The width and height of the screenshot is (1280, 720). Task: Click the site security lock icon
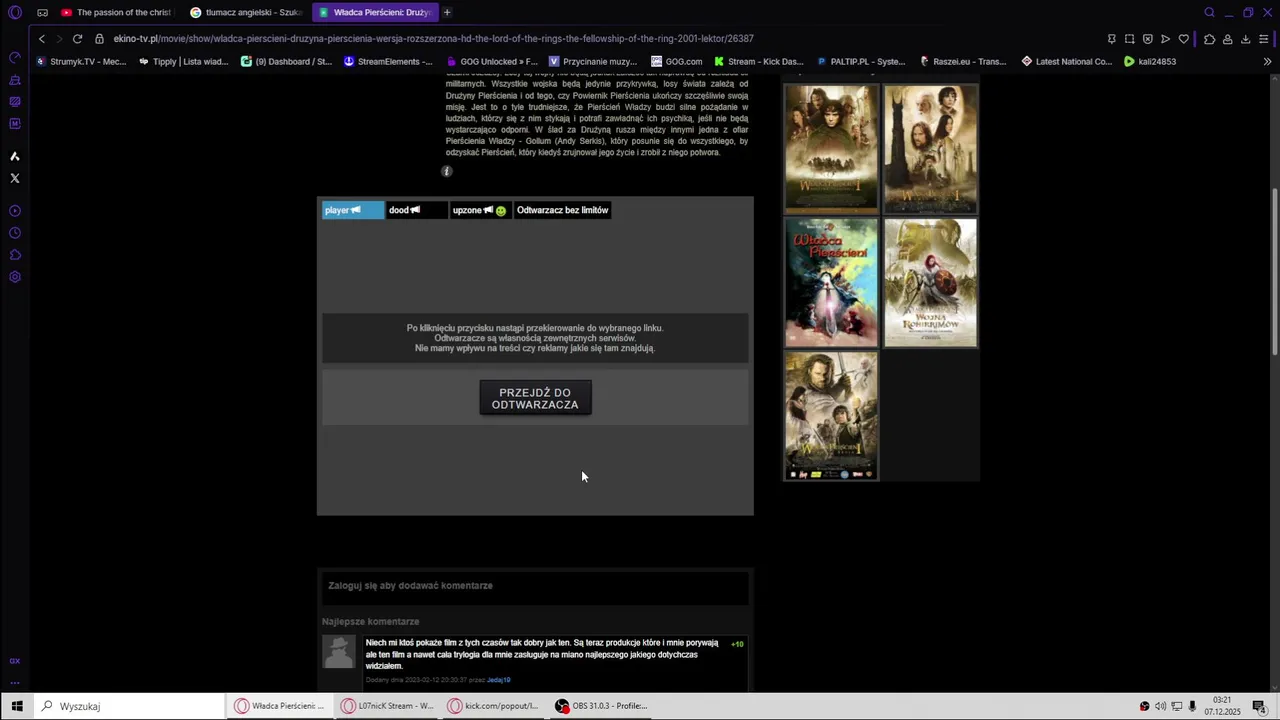coord(100,39)
